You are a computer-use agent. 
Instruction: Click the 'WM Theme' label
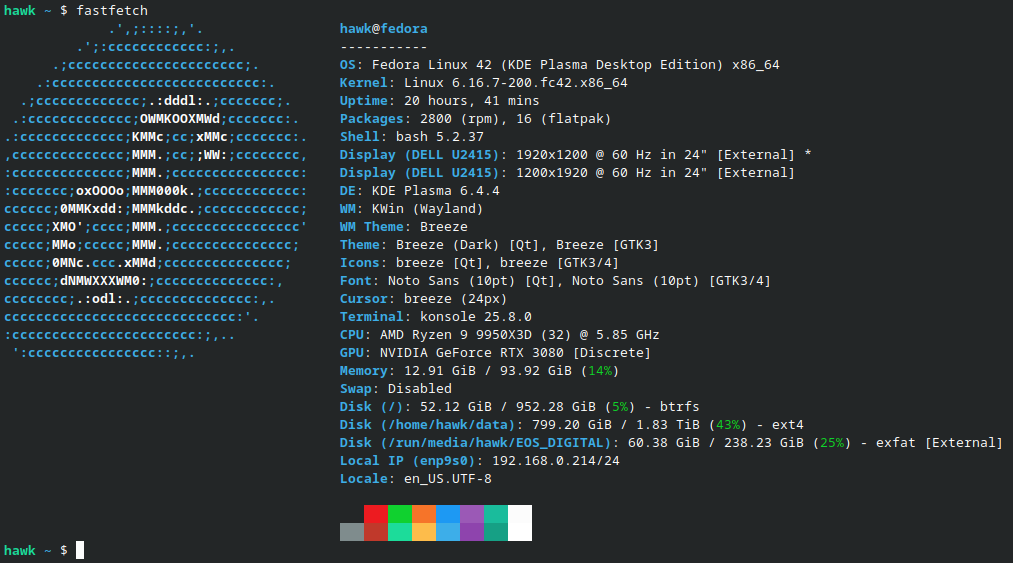[371, 227]
